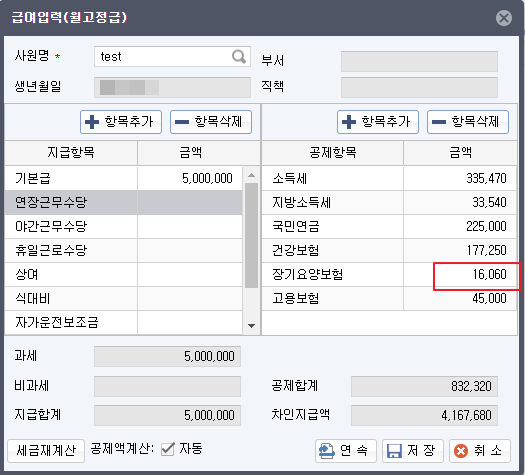Click the 취소 button
This screenshot has width=525, height=475.
click(480, 451)
